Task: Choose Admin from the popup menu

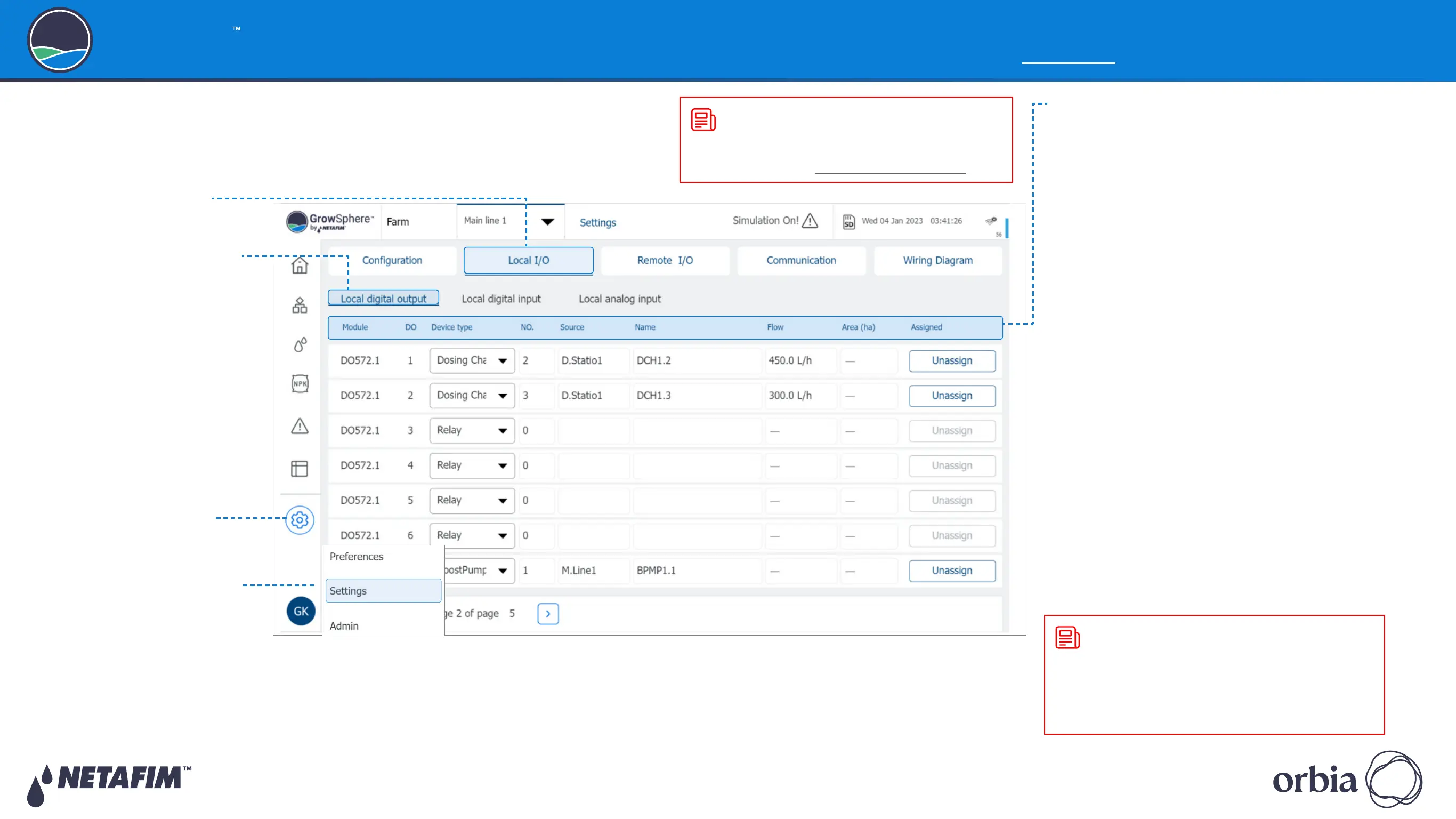Action: [344, 625]
